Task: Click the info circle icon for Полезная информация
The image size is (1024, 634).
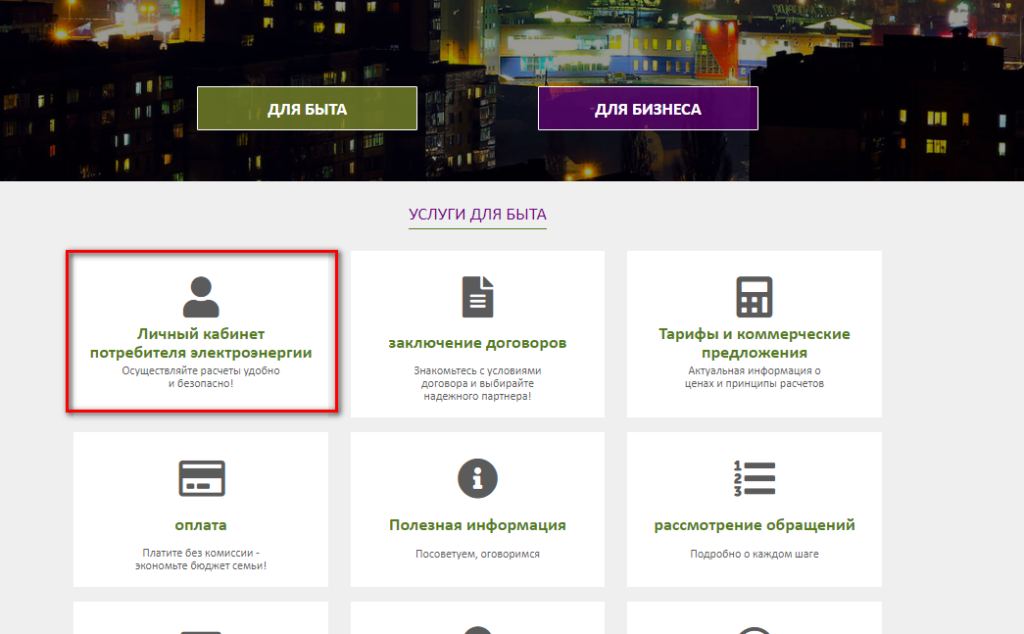Action: 477,478
